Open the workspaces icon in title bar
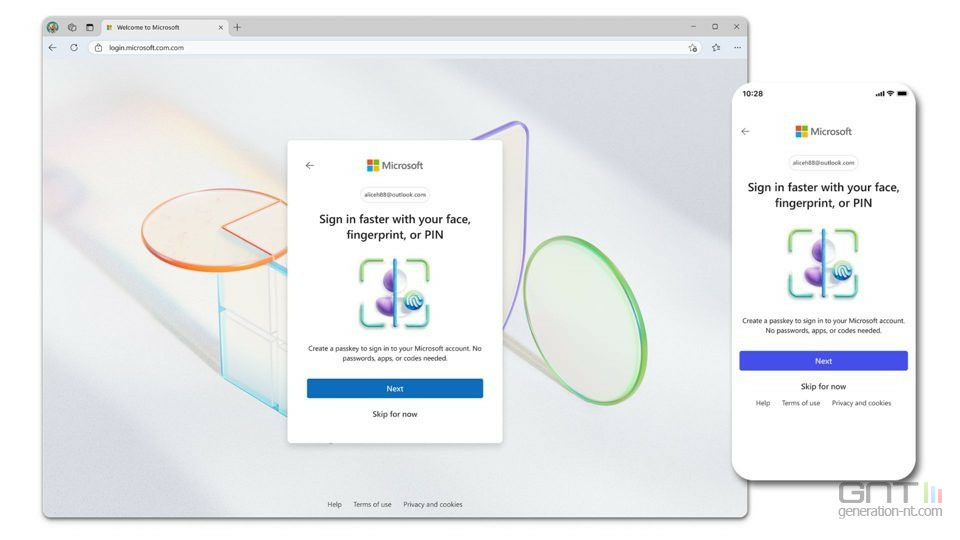 (x=72, y=27)
